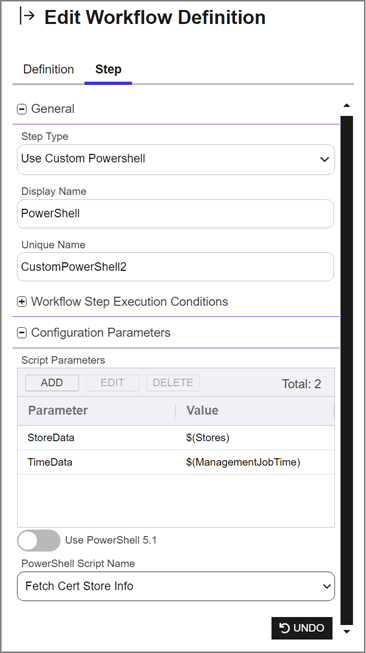The width and height of the screenshot is (366, 653).
Task: Click the DELETE parameter button
Action: (x=173, y=383)
